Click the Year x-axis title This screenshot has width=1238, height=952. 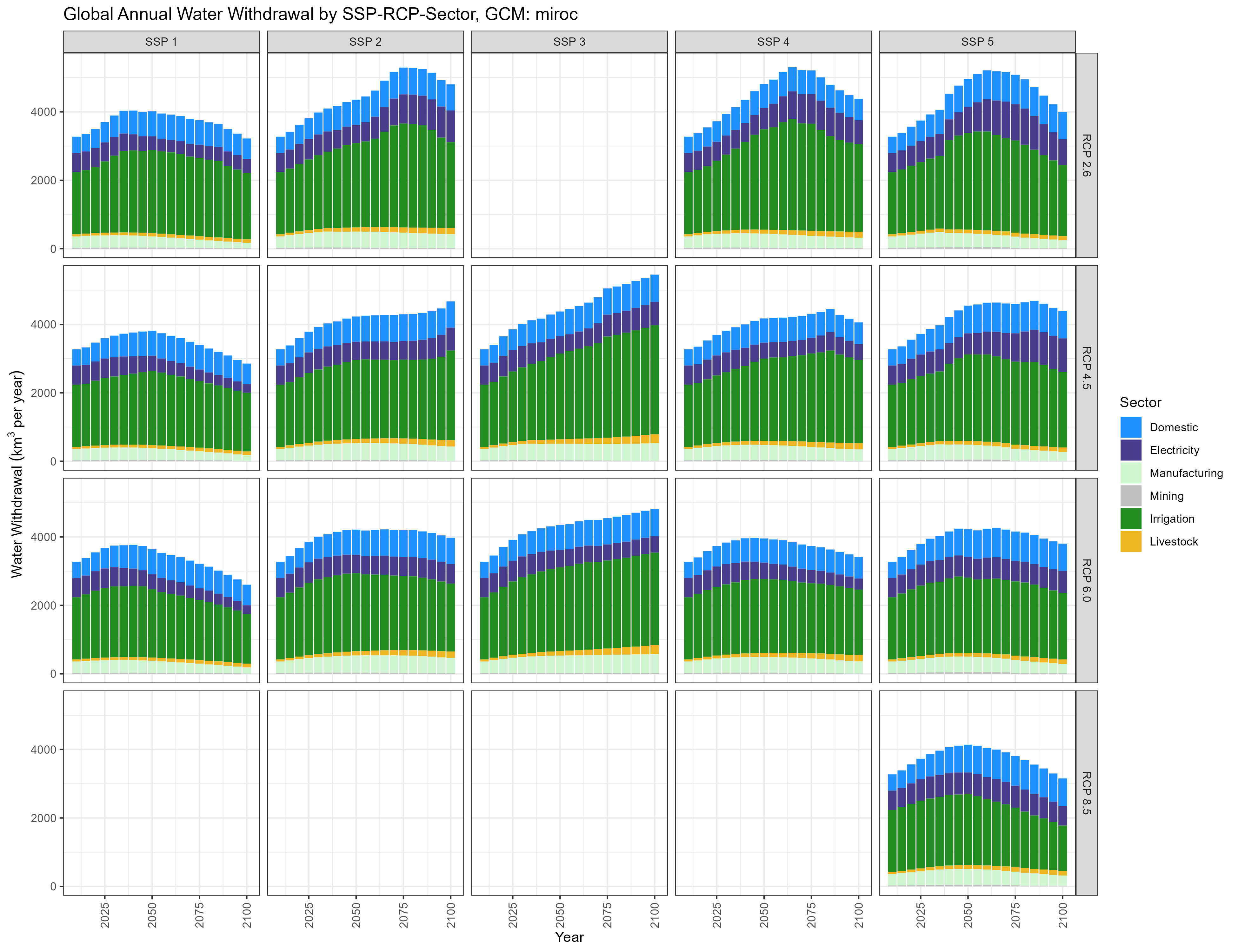coord(569,937)
